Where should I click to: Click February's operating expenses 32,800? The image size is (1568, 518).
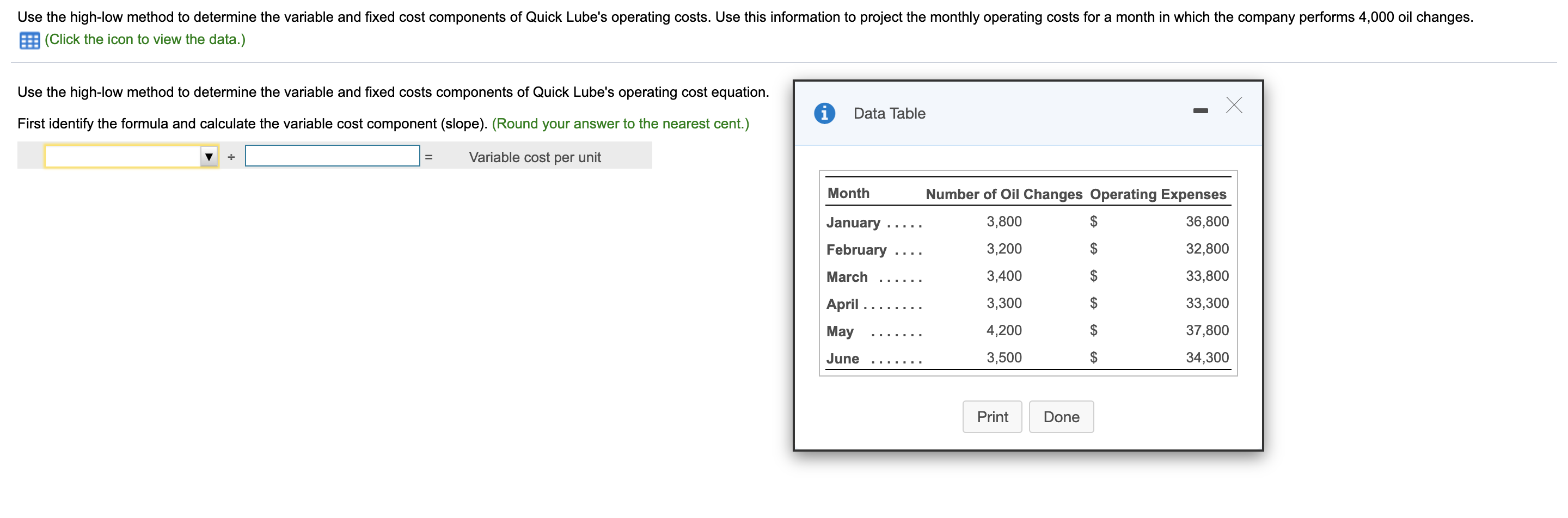1207,249
